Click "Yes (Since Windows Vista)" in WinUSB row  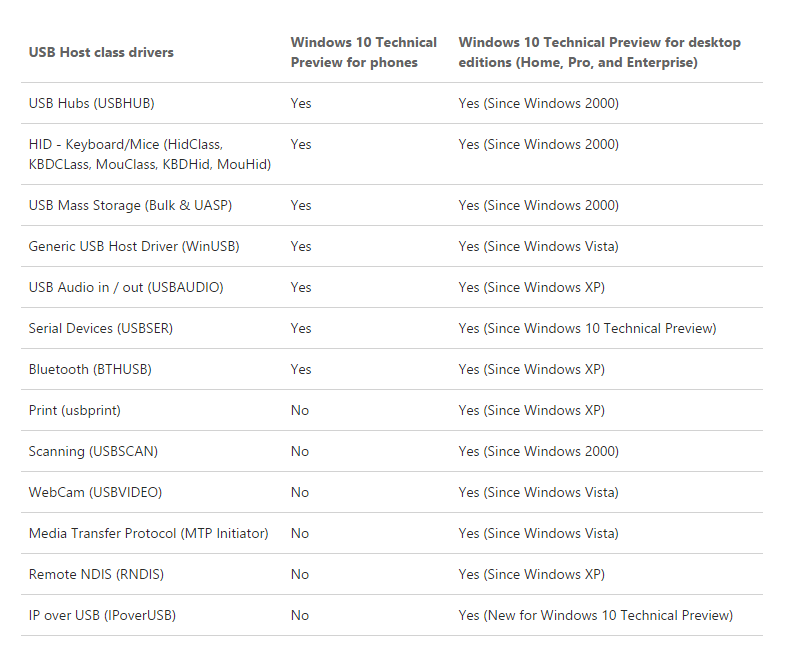pos(539,246)
